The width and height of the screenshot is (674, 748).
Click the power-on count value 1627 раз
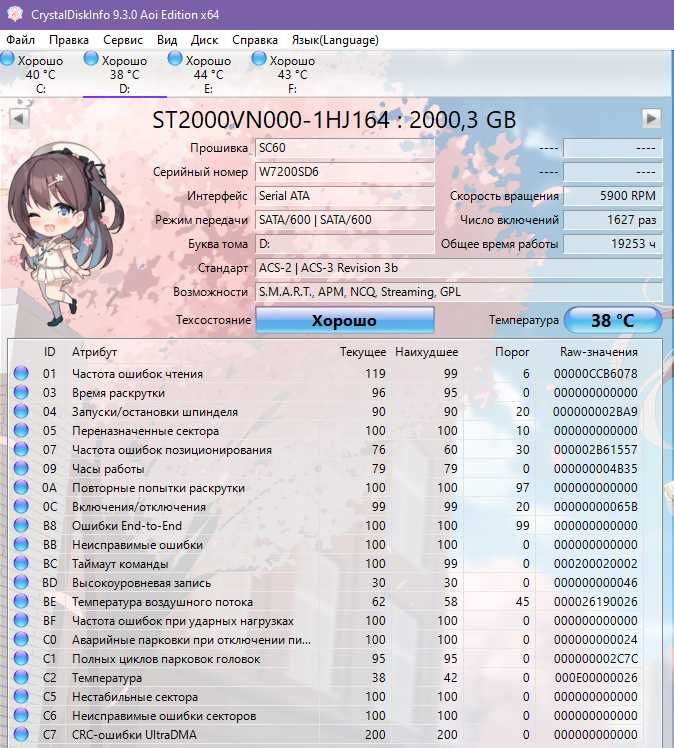[612, 220]
